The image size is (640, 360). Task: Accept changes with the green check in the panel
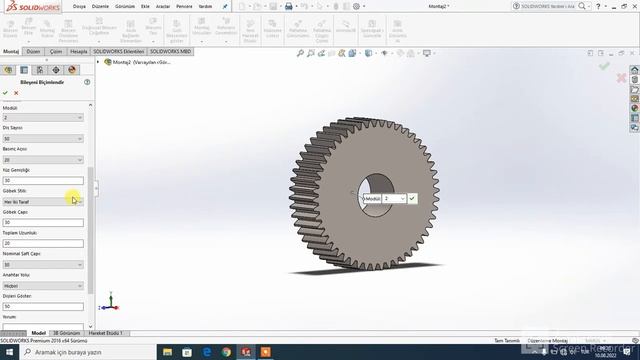[x=5, y=93]
